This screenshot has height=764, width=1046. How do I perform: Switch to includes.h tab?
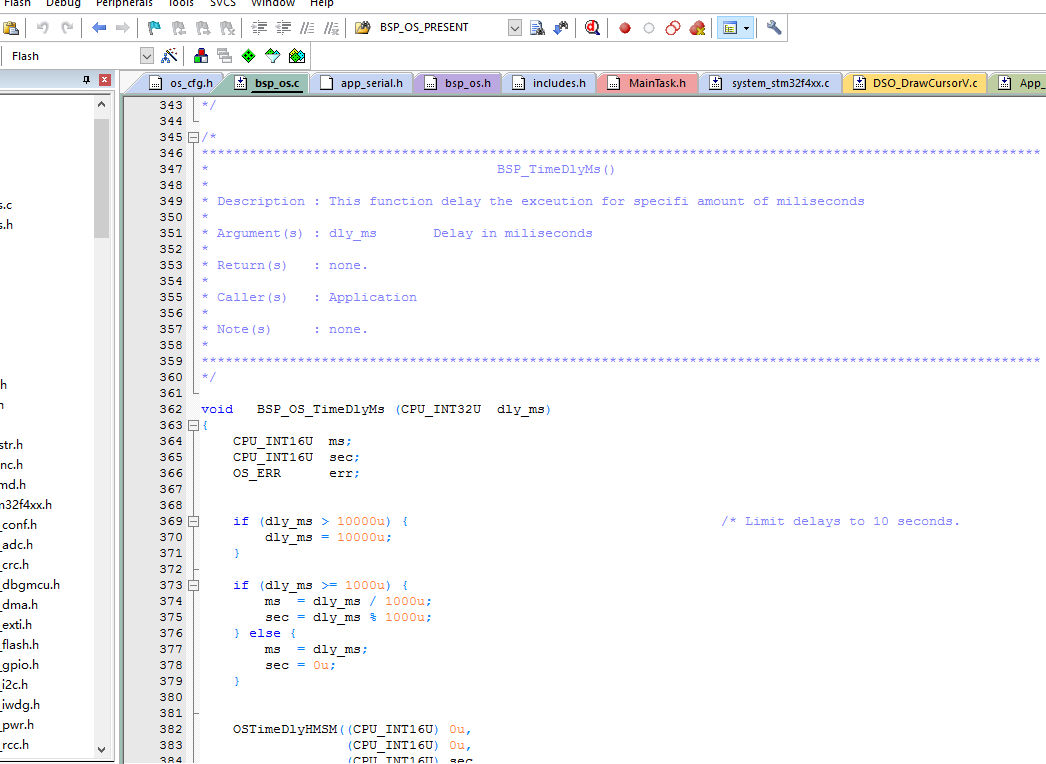pyautogui.click(x=549, y=83)
